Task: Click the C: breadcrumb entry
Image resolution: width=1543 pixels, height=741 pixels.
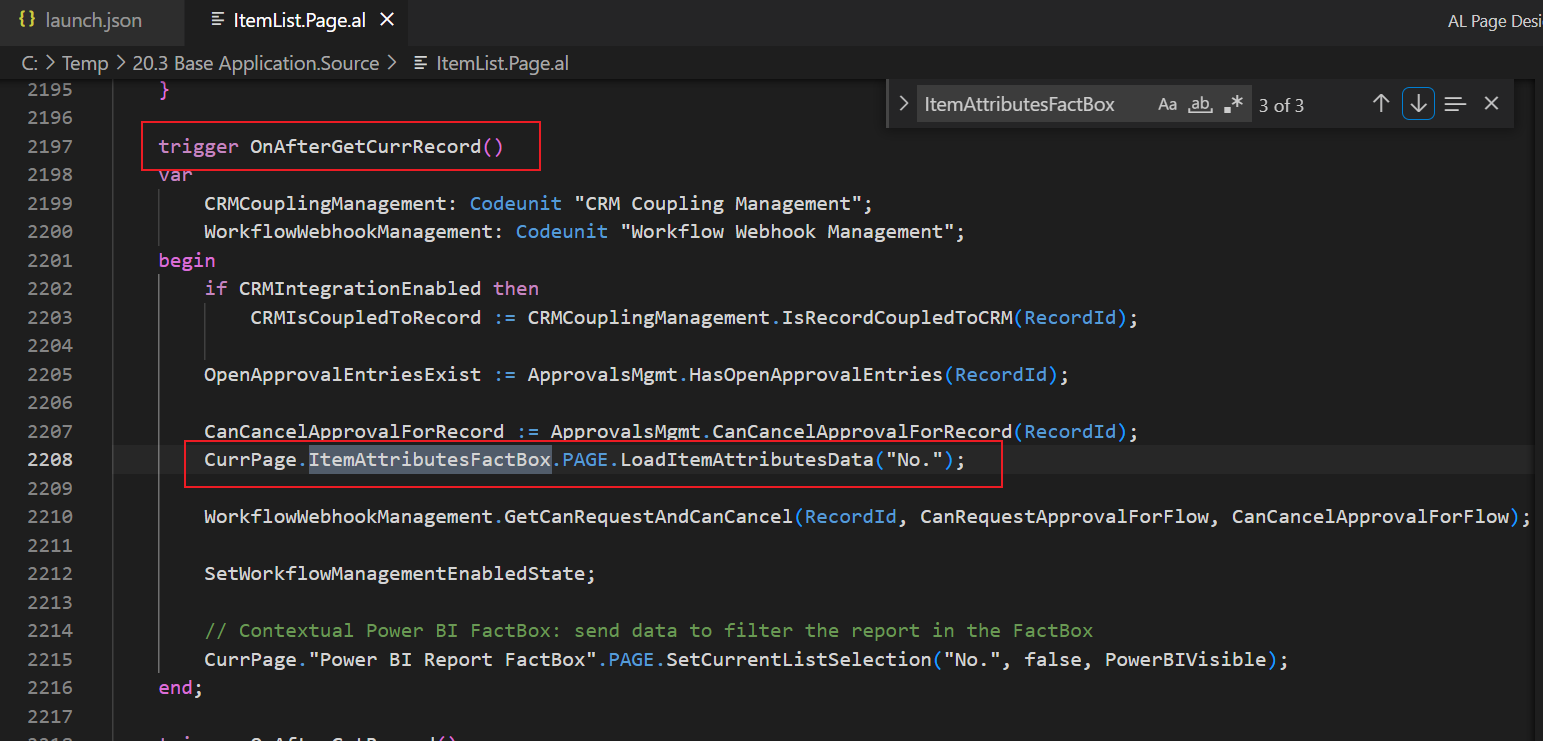Action: pos(29,62)
